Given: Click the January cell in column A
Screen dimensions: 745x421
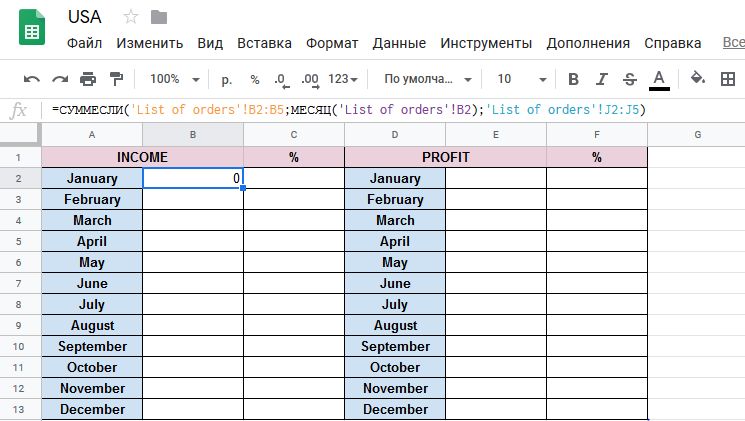Looking at the screenshot, I should [92, 178].
